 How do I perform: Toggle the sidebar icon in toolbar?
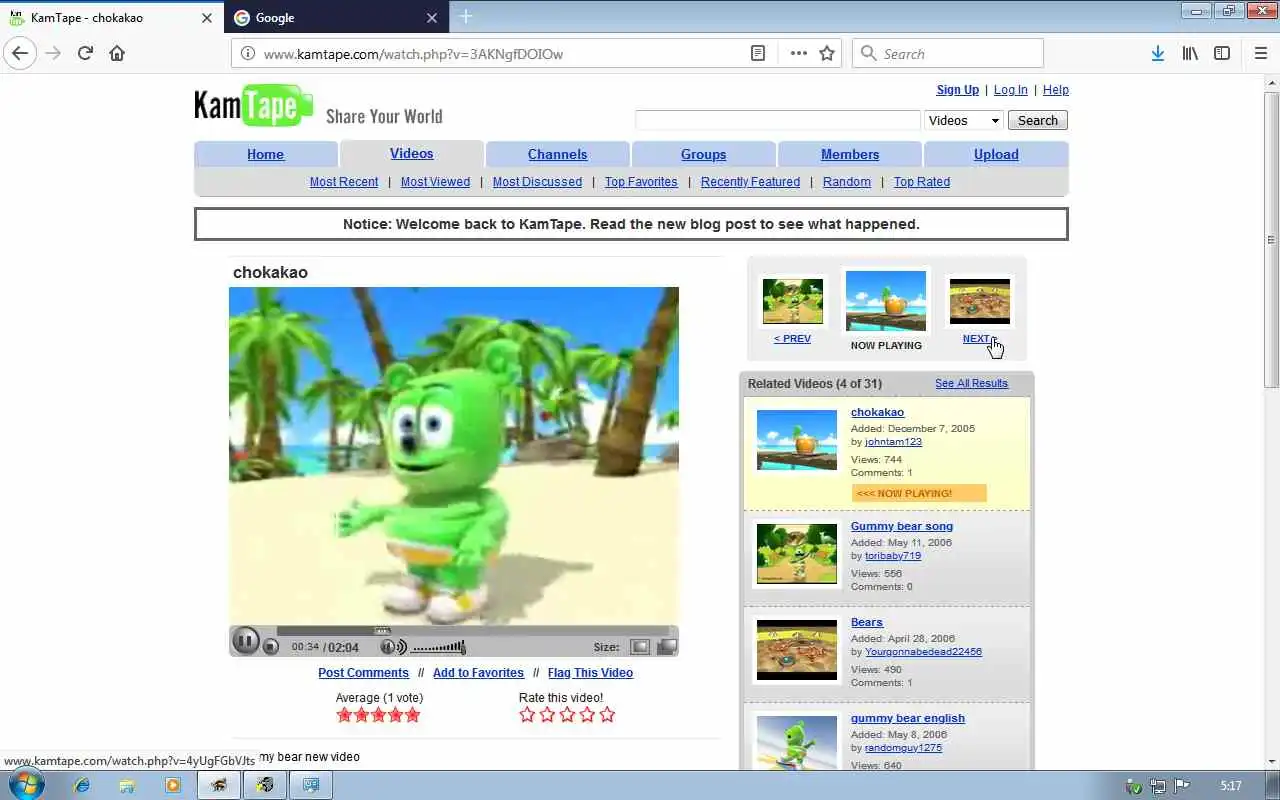coord(1222,53)
